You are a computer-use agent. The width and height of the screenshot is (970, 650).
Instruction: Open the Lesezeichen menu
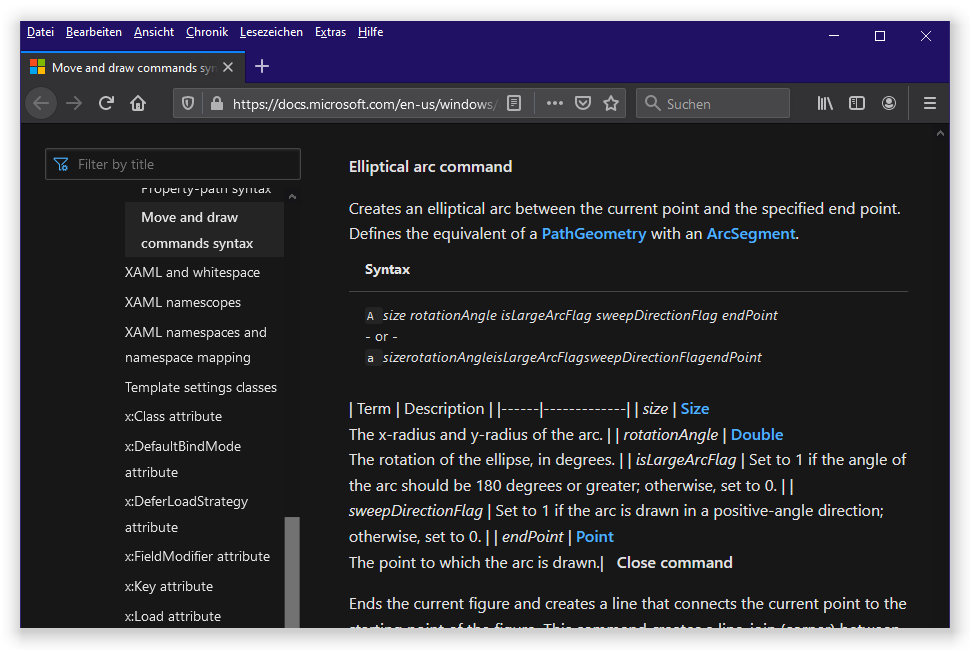pyautogui.click(x=271, y=32)
